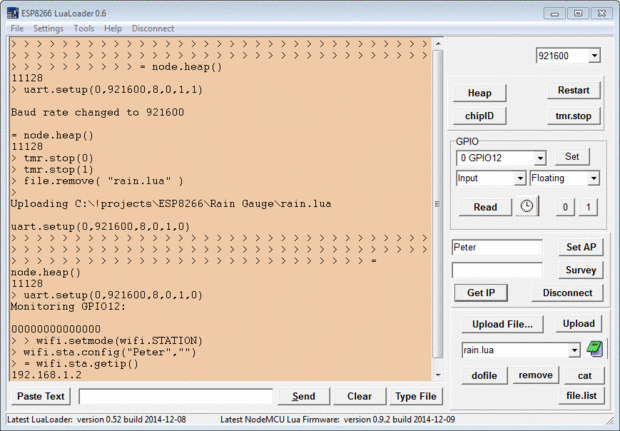Click 'Baud rate changed to 921600' line
The image size is (620, 431).
tap(98, 112)
